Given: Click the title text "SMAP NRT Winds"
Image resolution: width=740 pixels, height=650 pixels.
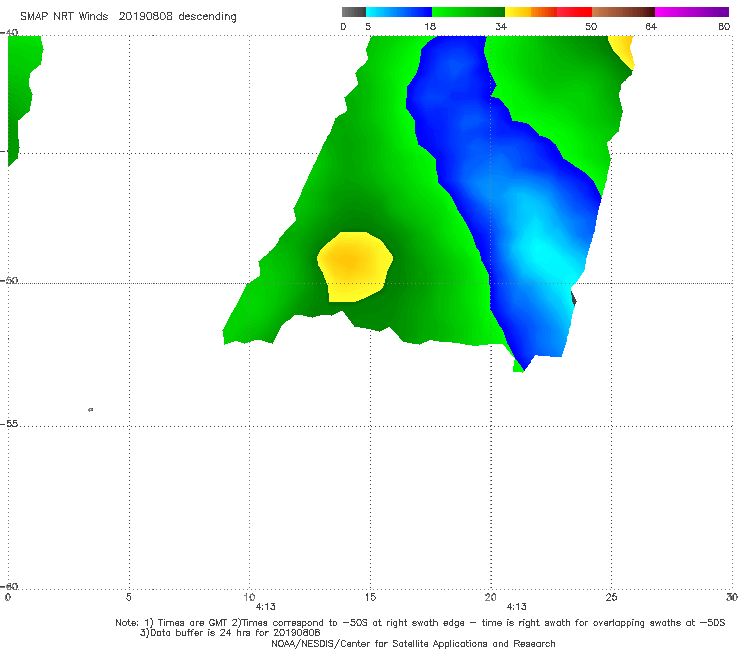Looking at the screenshot, I should (64, 17).
